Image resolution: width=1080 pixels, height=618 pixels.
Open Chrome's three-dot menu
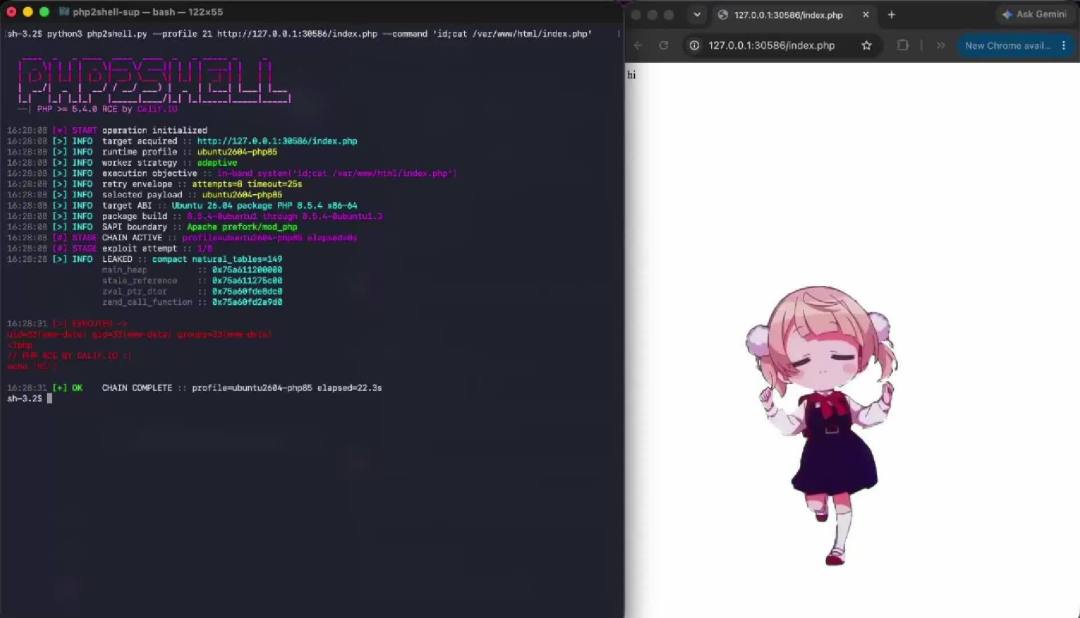pos(1064,45)
